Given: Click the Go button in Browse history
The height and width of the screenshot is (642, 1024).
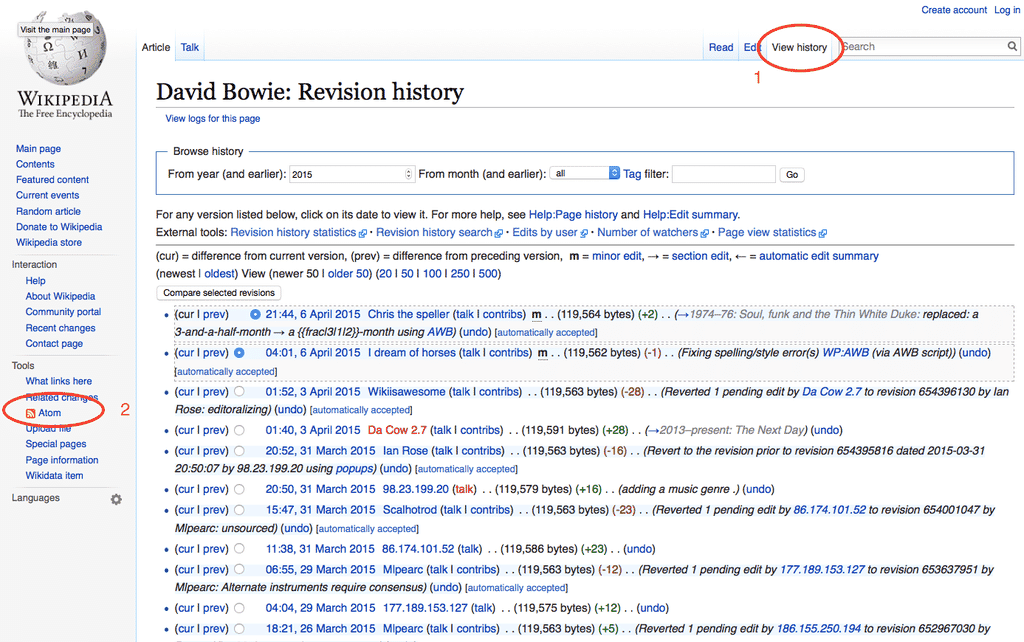Looking at the screenshot, I should point(792,174).
